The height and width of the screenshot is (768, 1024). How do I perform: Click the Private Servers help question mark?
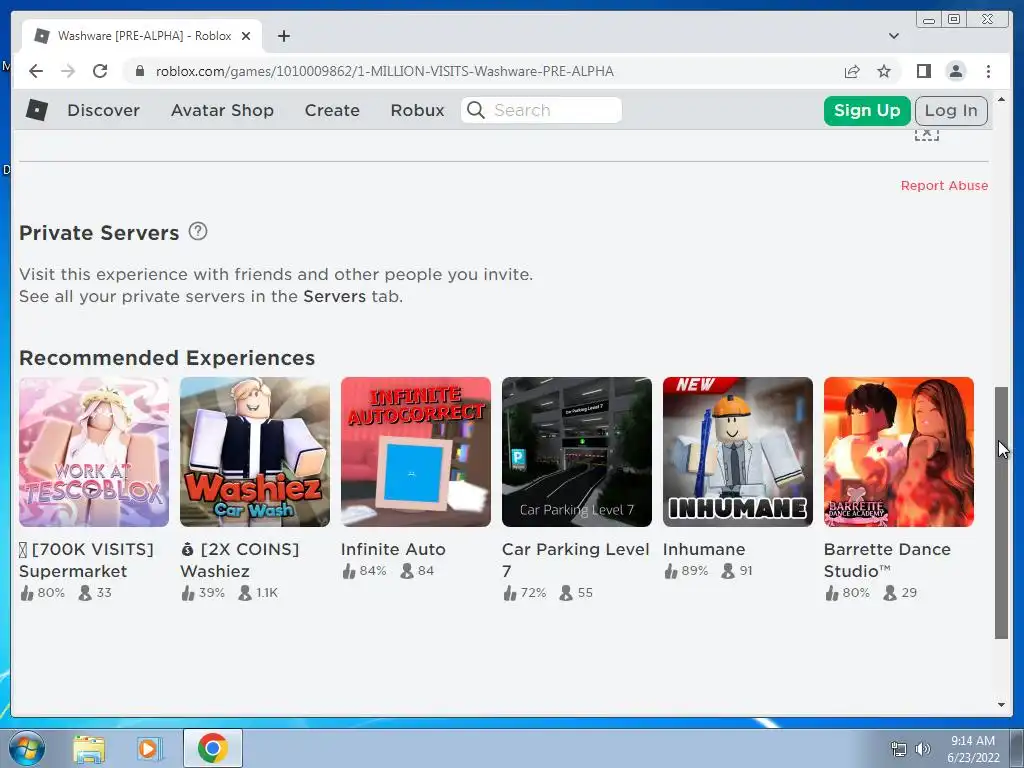[198, 231]
